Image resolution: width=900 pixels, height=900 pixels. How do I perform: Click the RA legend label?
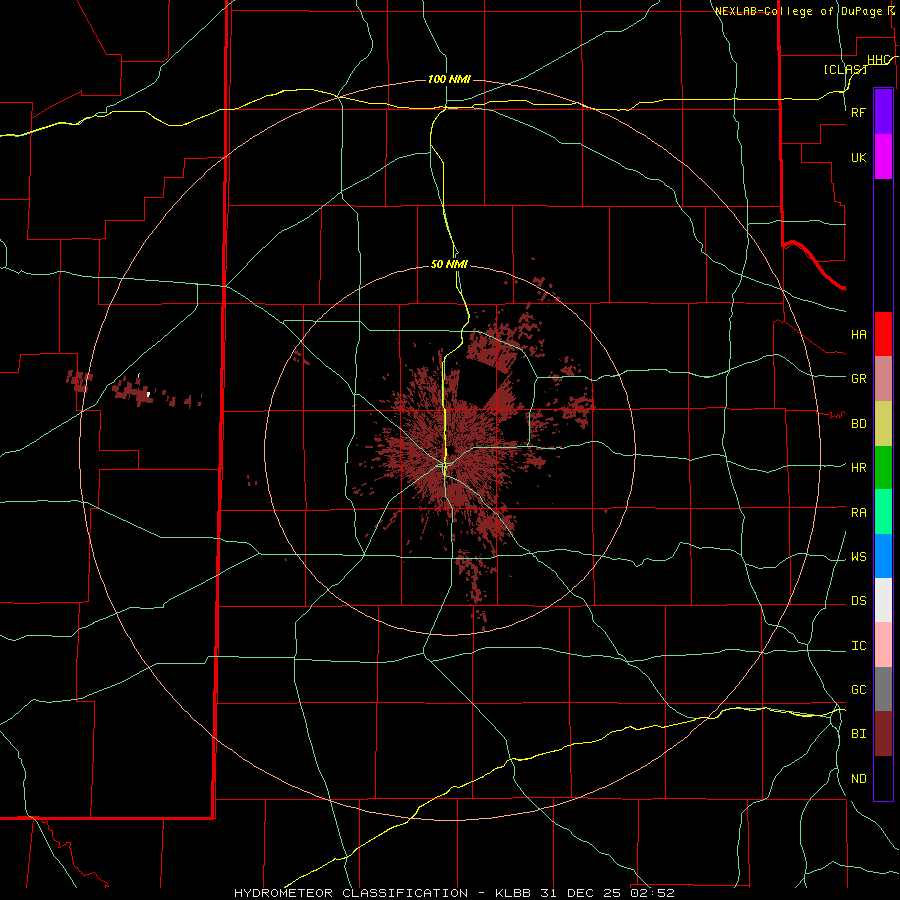click(858, 513)
